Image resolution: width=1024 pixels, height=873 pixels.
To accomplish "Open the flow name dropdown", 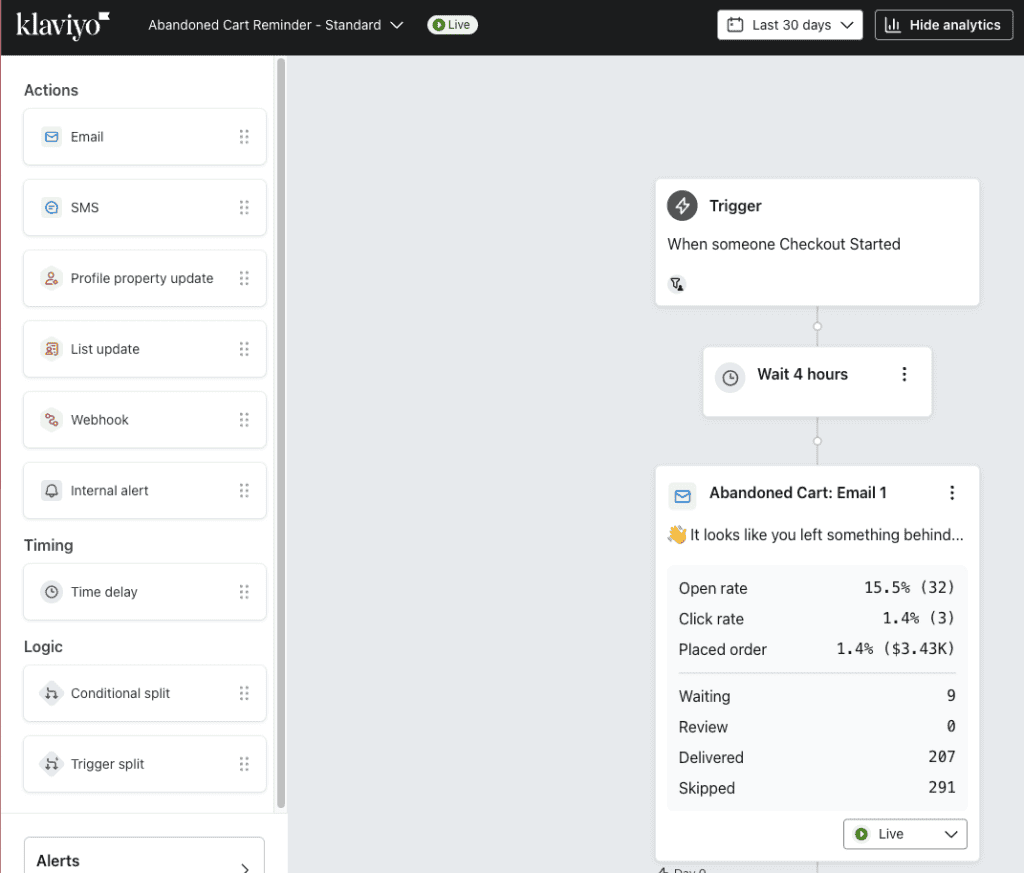I will pos(276,25).
